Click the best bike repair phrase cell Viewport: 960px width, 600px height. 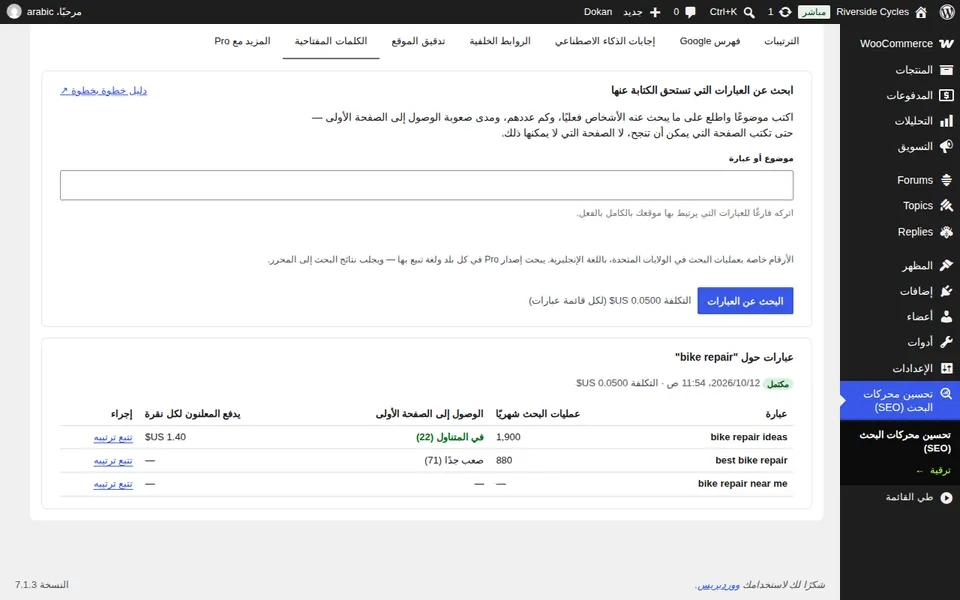751,460
